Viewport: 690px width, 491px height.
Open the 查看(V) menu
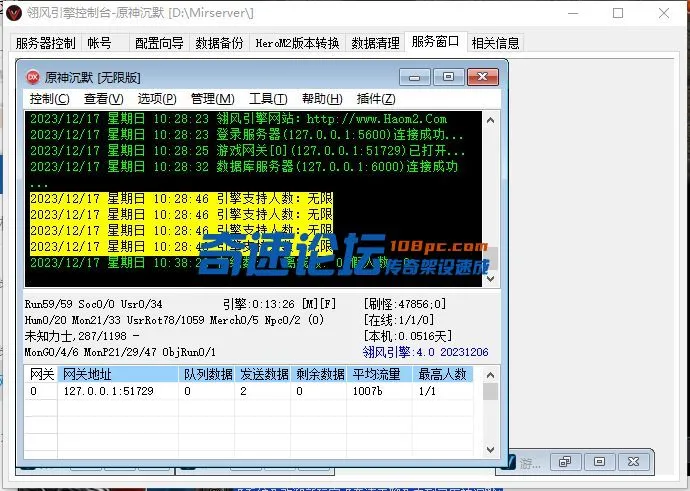(x=103, y=99)
